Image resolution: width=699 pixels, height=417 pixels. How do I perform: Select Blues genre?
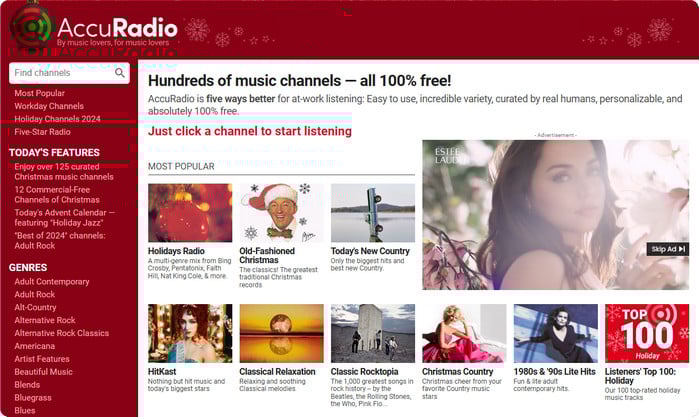(x=25, y=411)
